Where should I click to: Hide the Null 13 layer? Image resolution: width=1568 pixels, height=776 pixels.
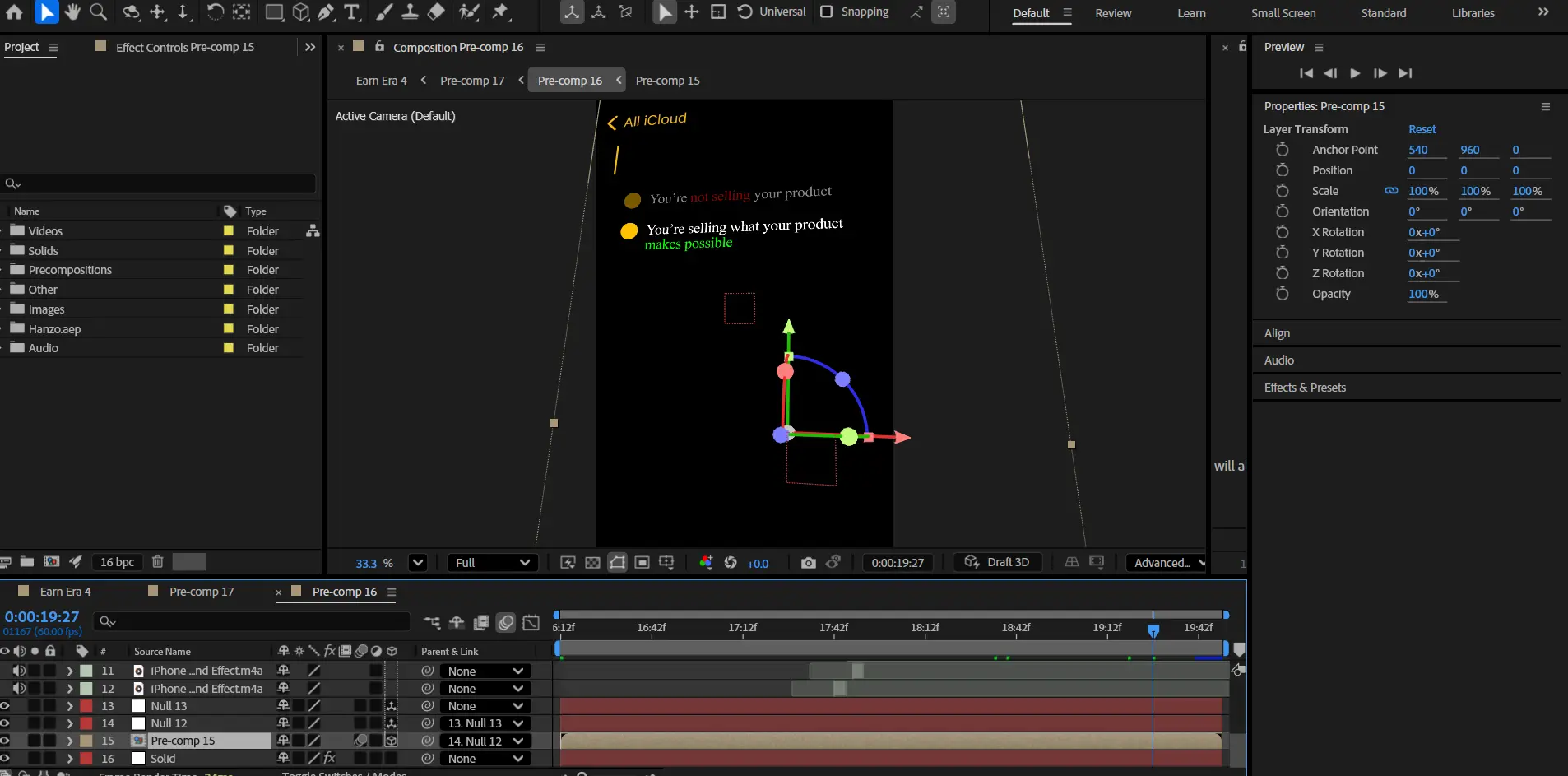click(x=5, y=706)
